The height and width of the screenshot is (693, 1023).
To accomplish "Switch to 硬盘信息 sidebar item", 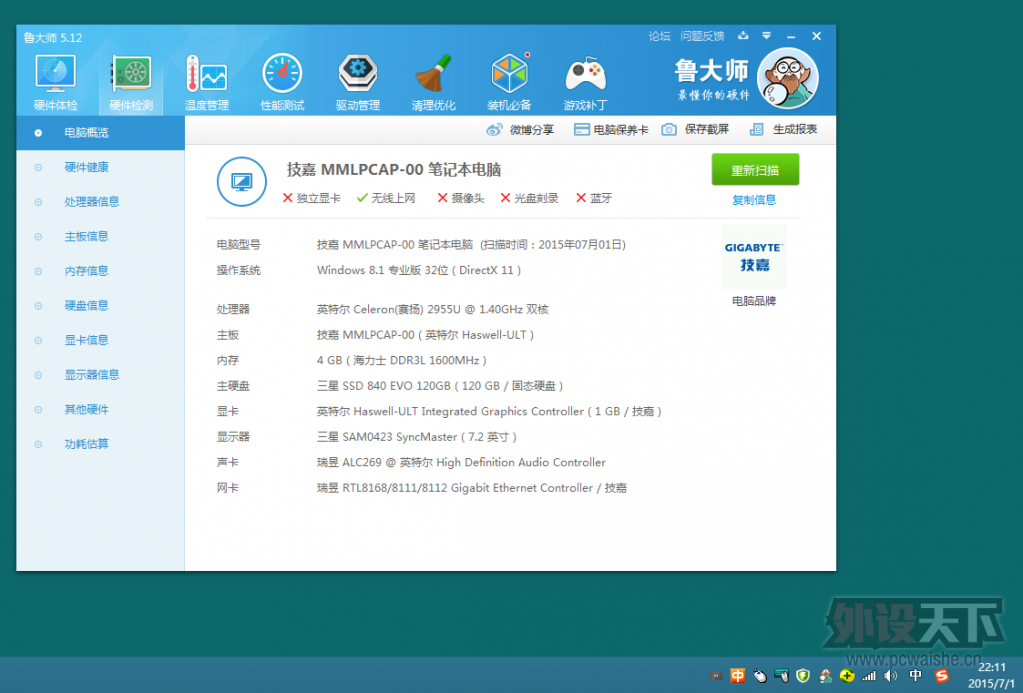I will tap(86, 306).
